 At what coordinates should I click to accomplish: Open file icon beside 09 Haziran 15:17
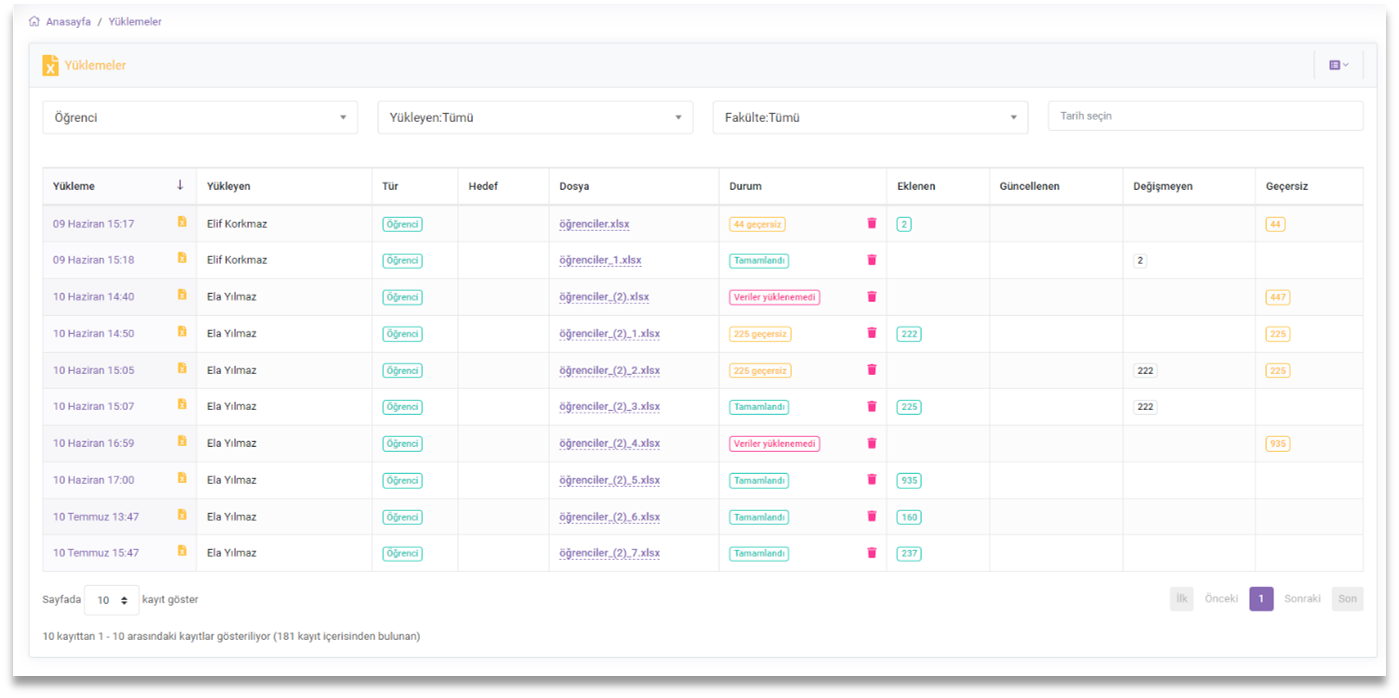182,222
